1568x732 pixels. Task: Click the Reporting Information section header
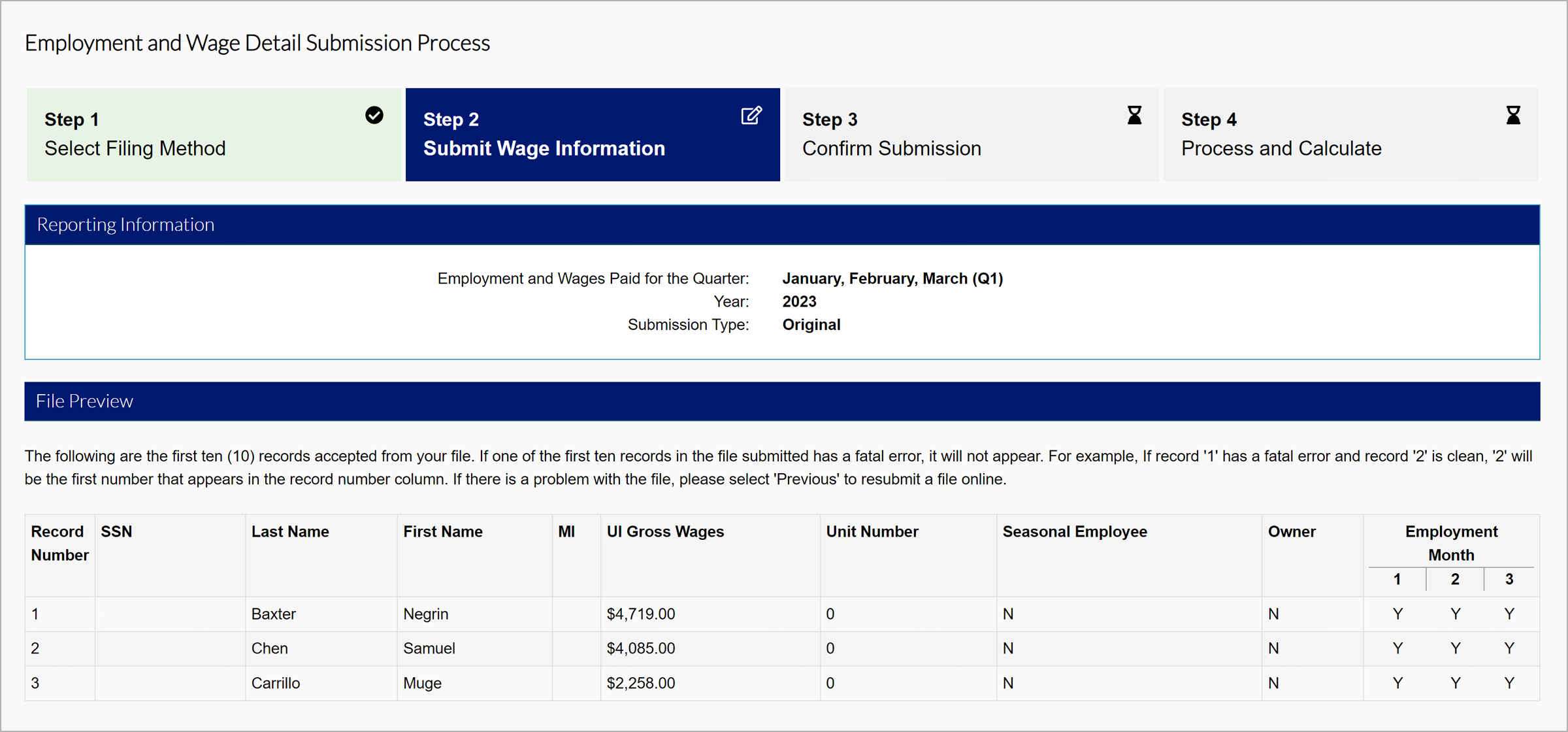click(782, 225)
